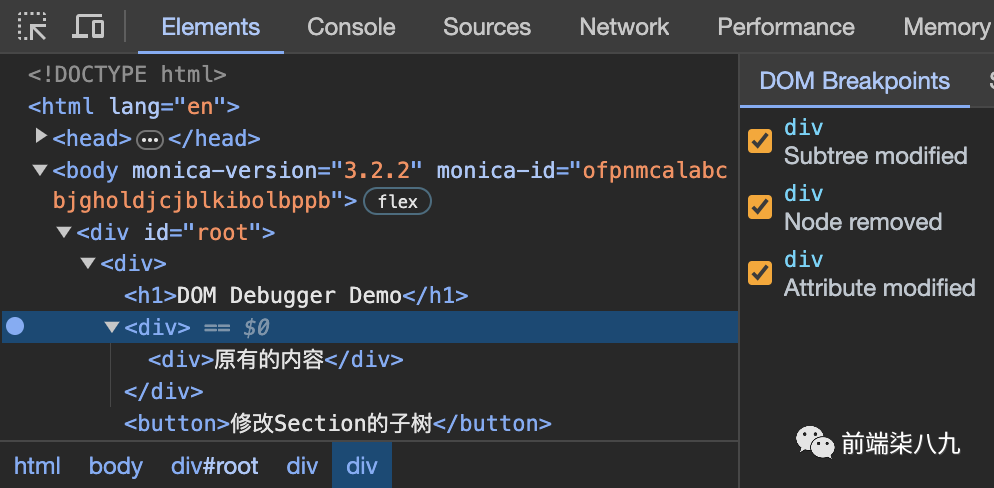This screenshot has height=488, width=994.
Task: Toggle the device toolbar icon
Action: [x=89, y=26]
